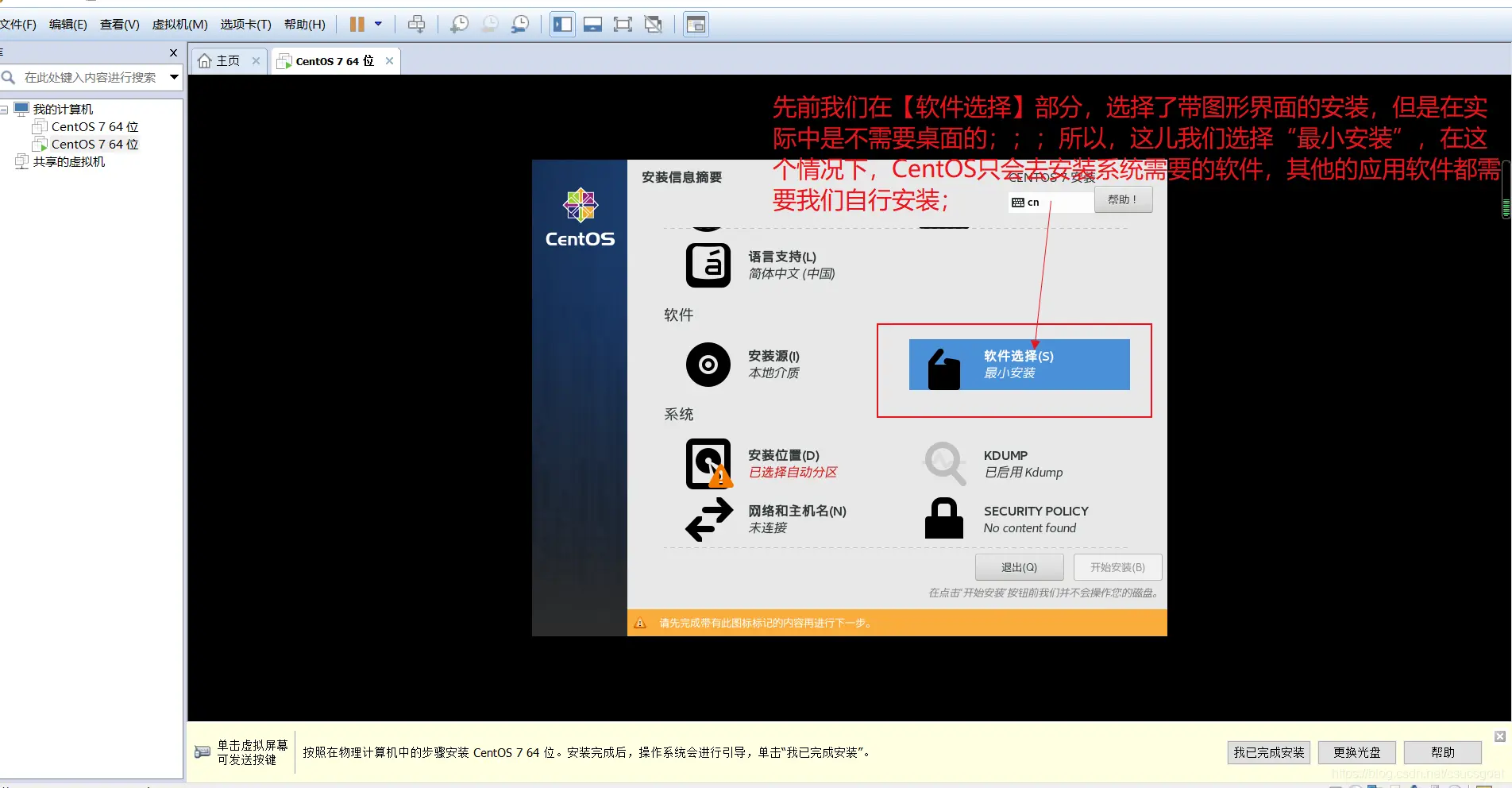Open 软件选择(S) software selection
Image resolution: width=1512 pixels, height=788 pixels.
click(x=1020, y=365)
